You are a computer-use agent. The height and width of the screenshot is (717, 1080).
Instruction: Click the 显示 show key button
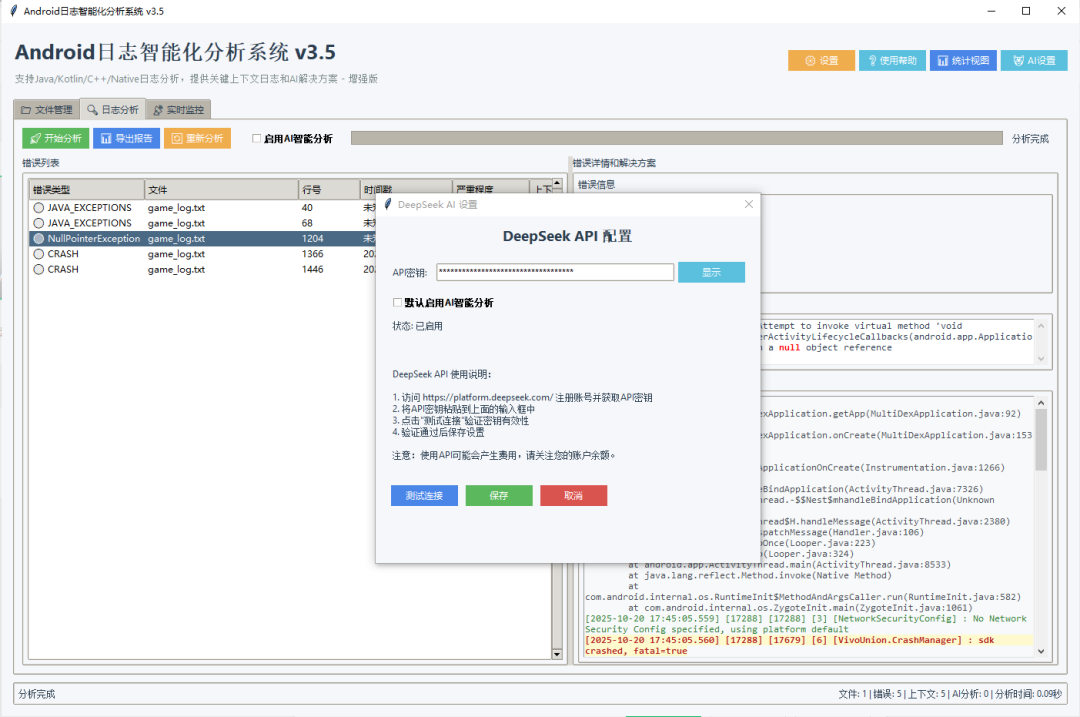pos(712,272)
